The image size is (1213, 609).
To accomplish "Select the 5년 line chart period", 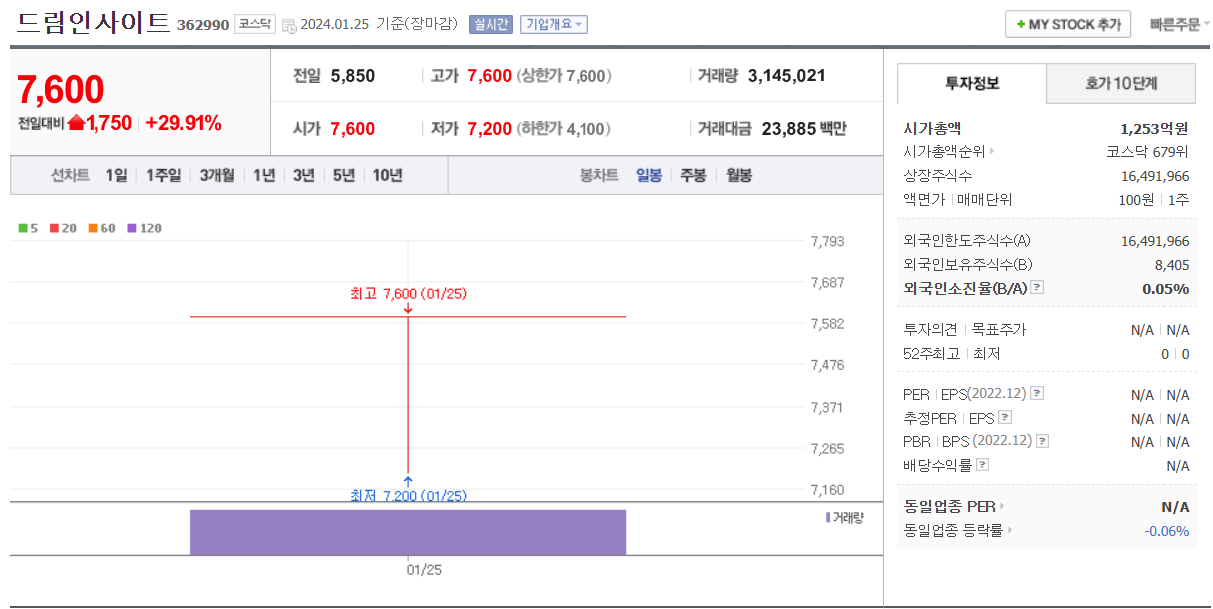I will [x=343, y=175].
